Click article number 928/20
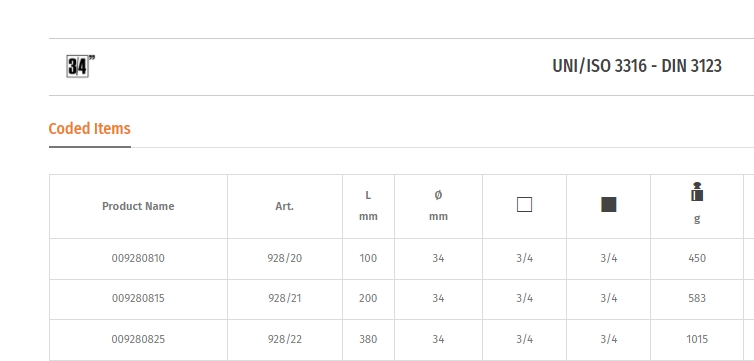Image resolution: width=754 pixels, height=361 pixels. tap(285, 259)
